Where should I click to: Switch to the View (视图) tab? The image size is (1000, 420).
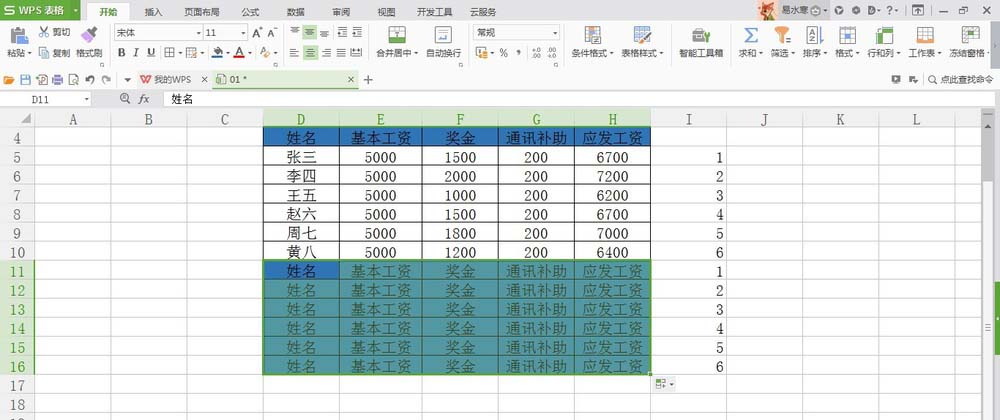[386, 12]
